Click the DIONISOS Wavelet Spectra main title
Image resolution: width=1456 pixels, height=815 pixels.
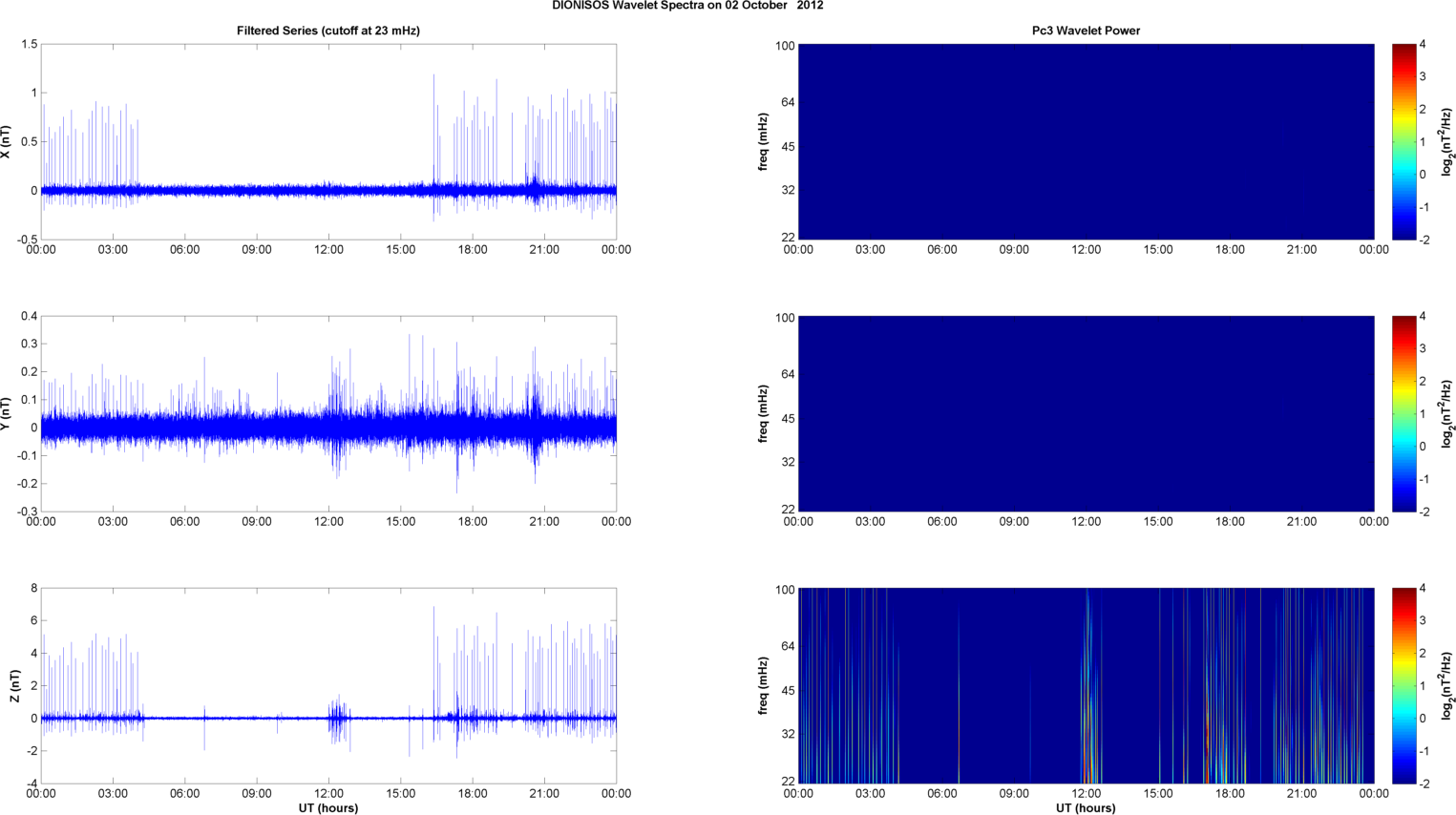point(687,6)
